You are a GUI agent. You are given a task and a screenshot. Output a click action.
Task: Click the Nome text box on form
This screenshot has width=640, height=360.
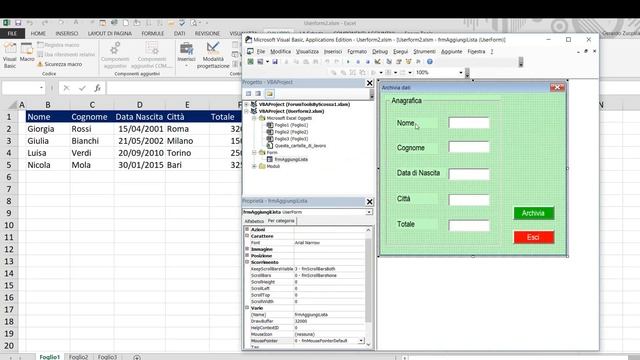[x=469, y=123]
